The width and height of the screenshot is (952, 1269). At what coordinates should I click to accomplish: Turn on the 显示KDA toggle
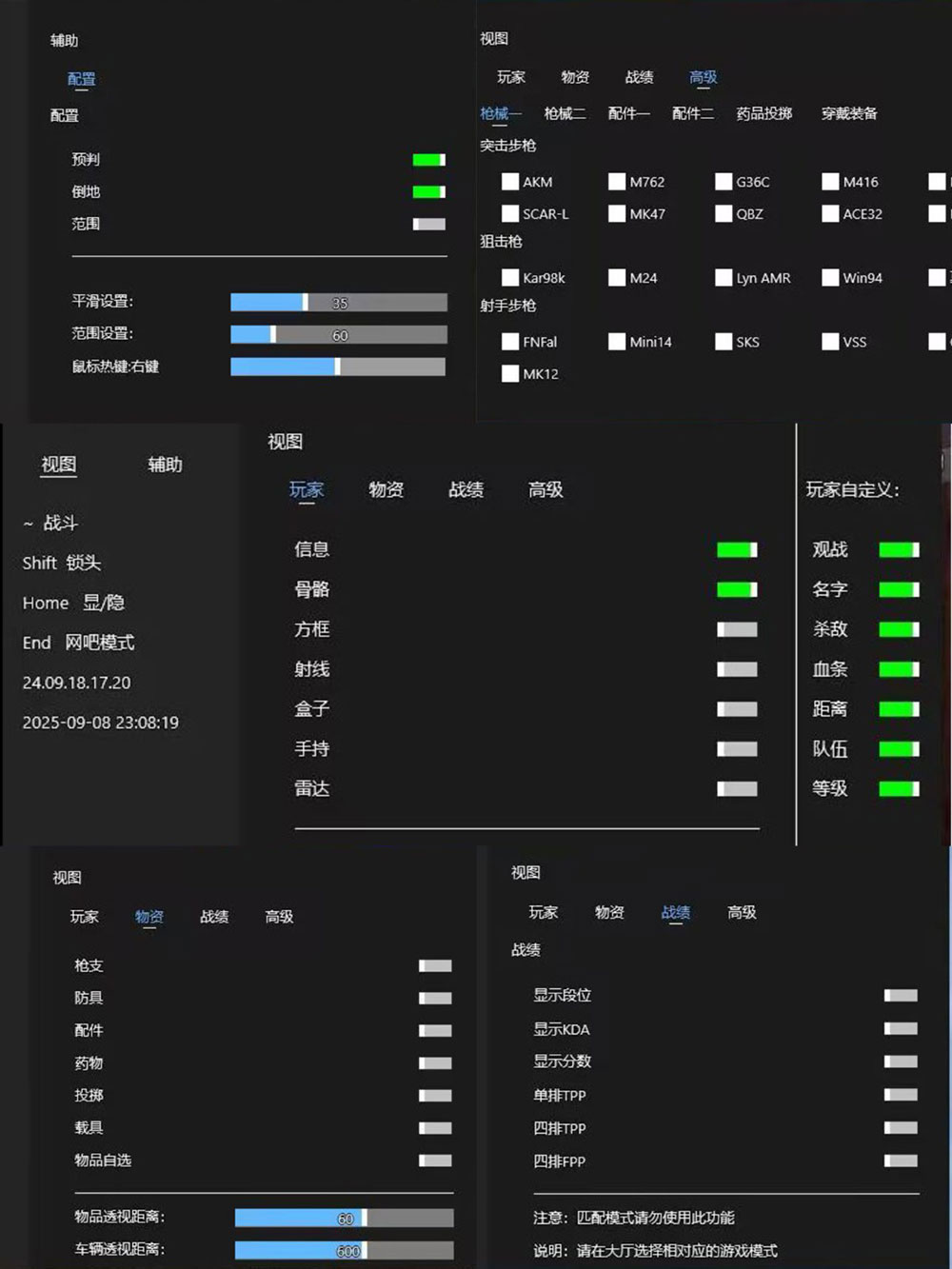pyautogui.click(x=901, y=1029)
